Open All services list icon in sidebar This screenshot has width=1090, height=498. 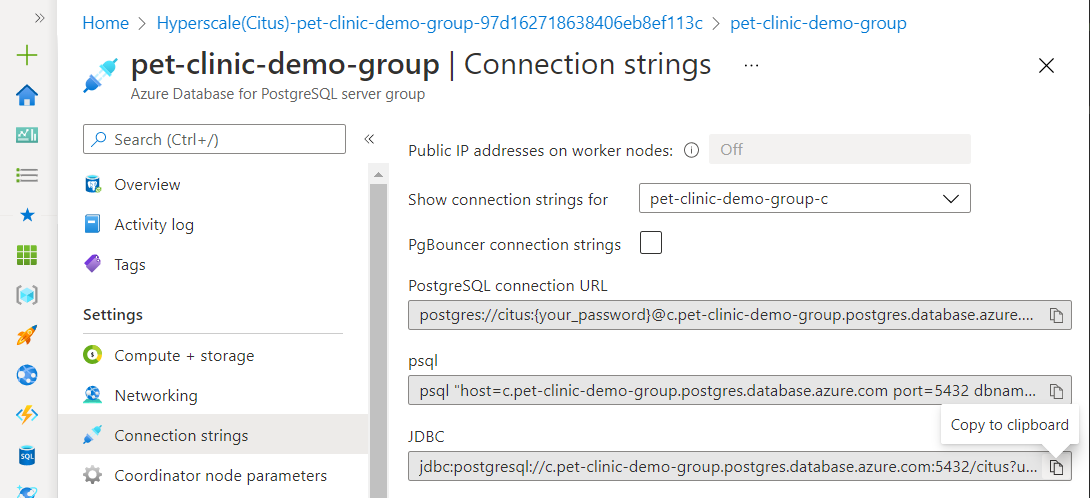(x=27, y=175)
